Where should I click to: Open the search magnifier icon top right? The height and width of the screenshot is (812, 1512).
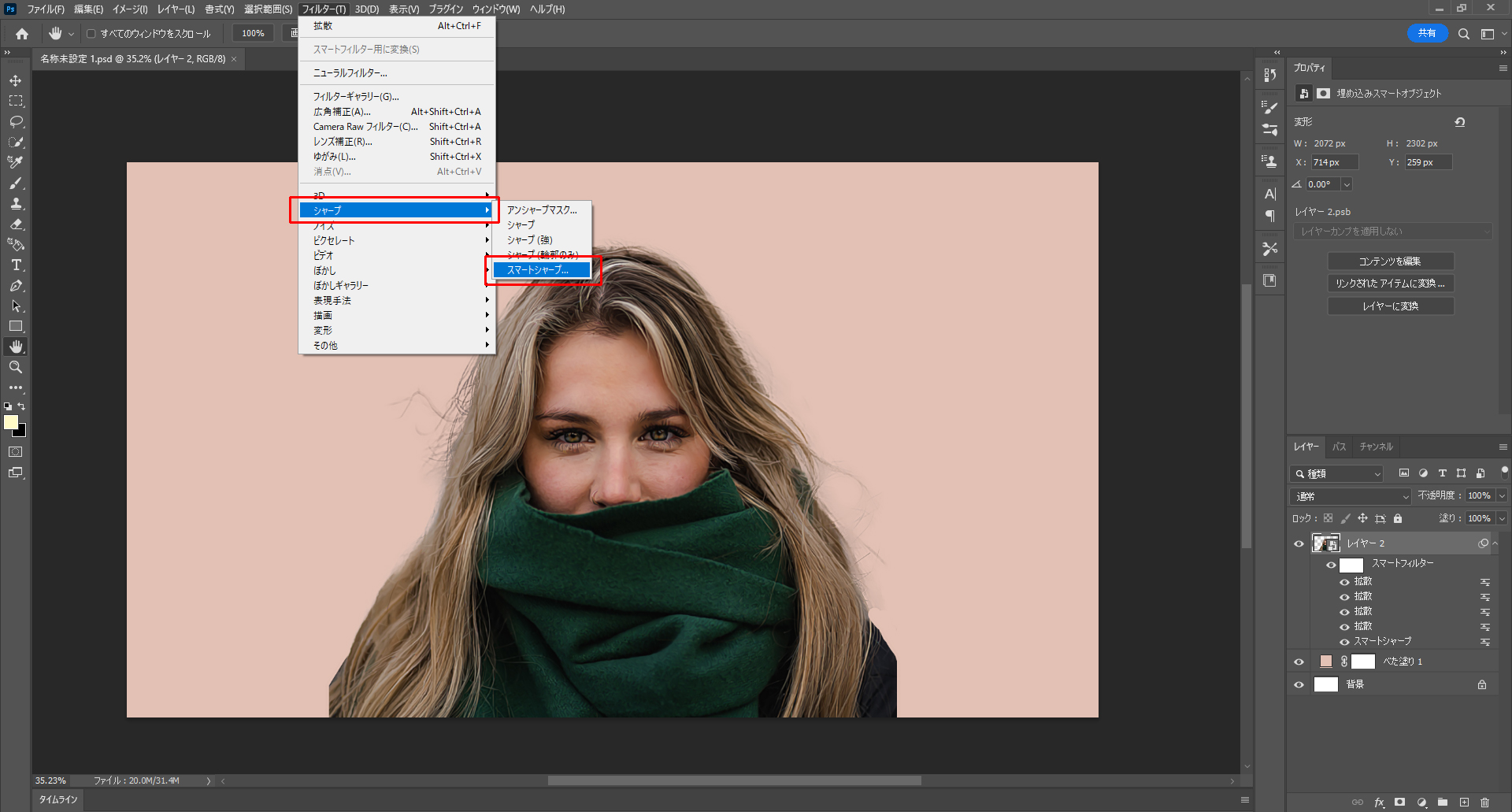point(1463,34)
